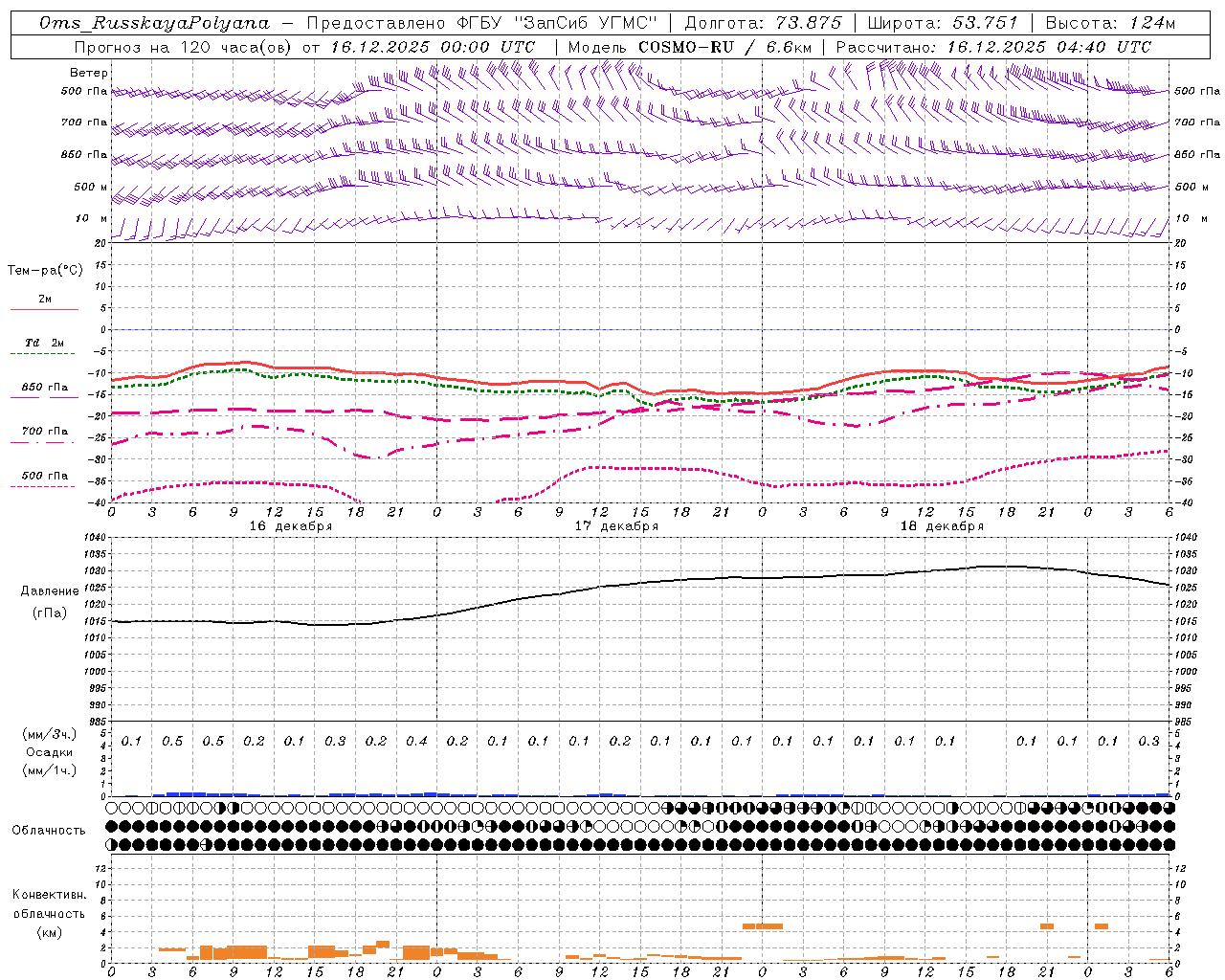
Task: Click the left "500 м" wind level label
Action: click(x=91, y=187)
